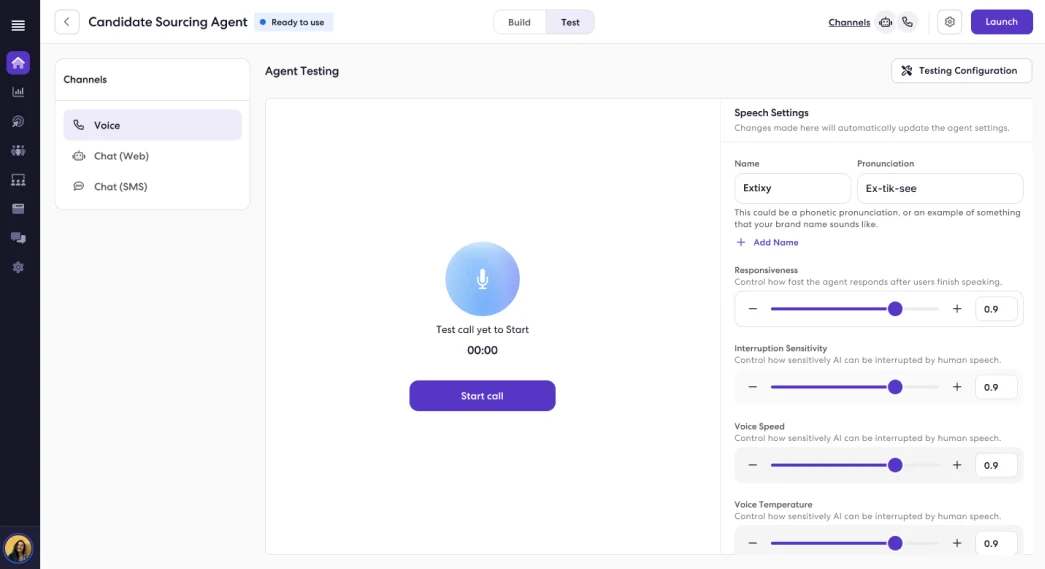This screenshot has width=1045, height=569.
Task: Click the microphone test call icon
Action: tap(483, 279)
